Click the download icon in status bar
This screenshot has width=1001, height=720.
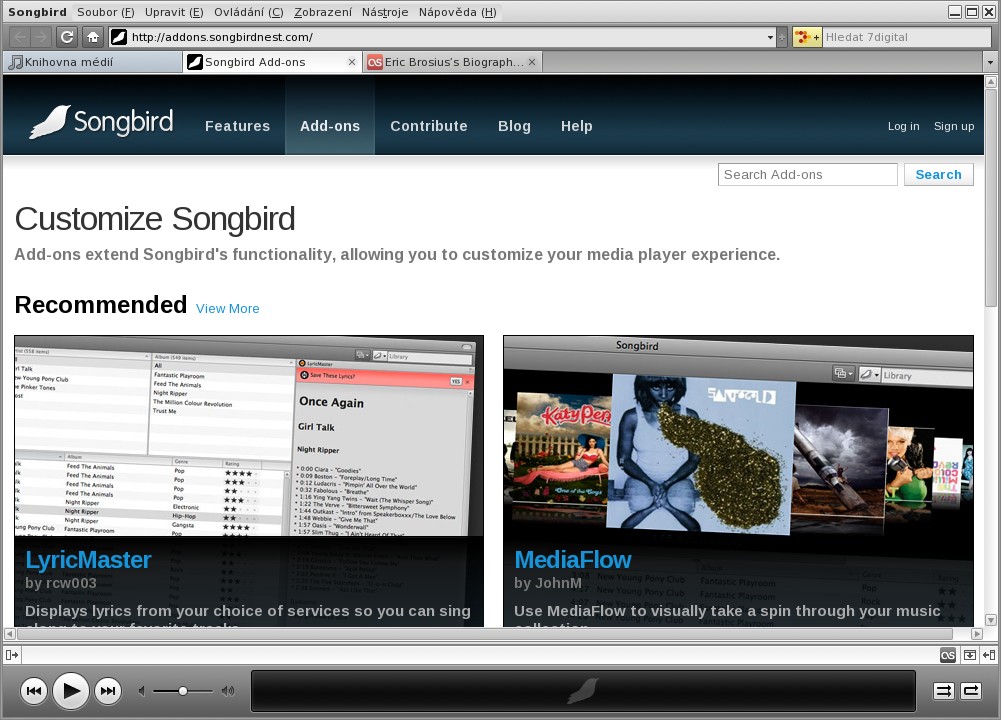[x=970, y=655]
